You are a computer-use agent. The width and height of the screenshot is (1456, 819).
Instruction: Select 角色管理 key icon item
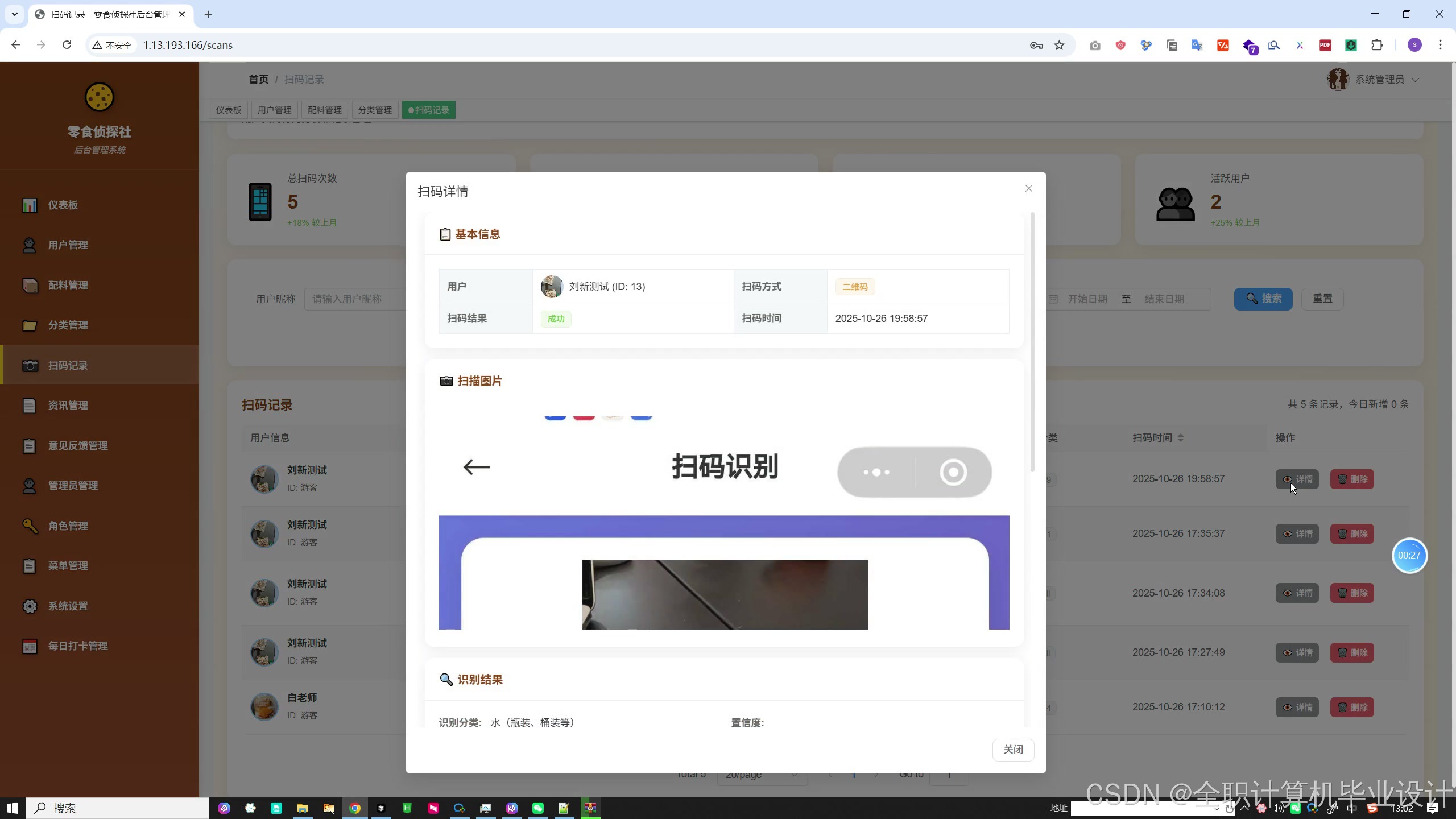coord(68,526)
